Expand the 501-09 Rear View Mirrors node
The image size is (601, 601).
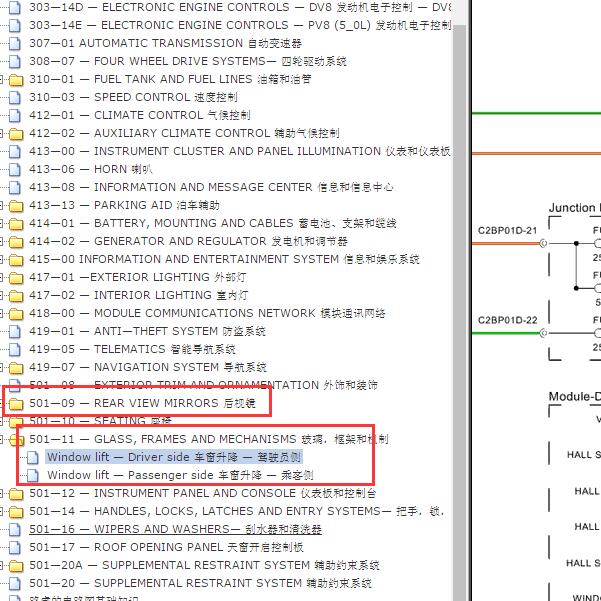coord(2,404)
